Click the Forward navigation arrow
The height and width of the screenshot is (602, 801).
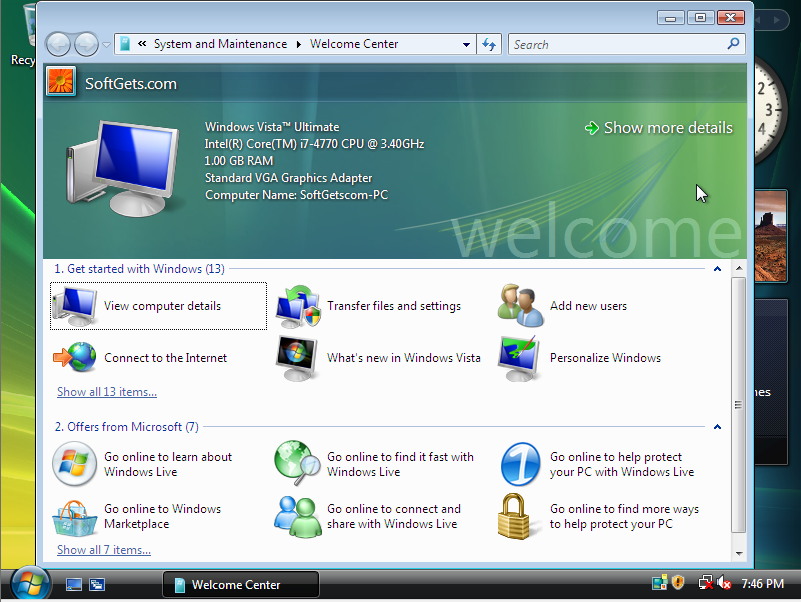[x=86, y=44]
